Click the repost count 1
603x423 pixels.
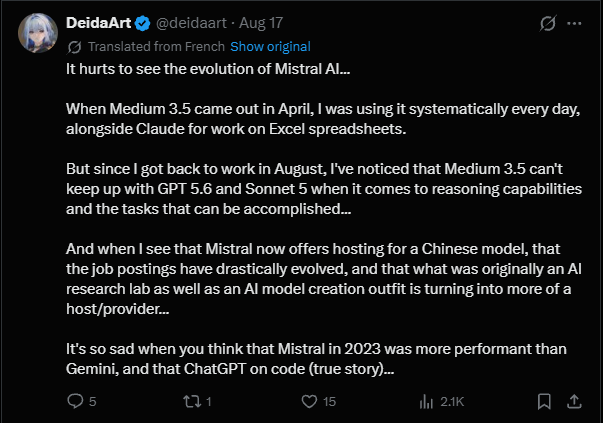208,401
